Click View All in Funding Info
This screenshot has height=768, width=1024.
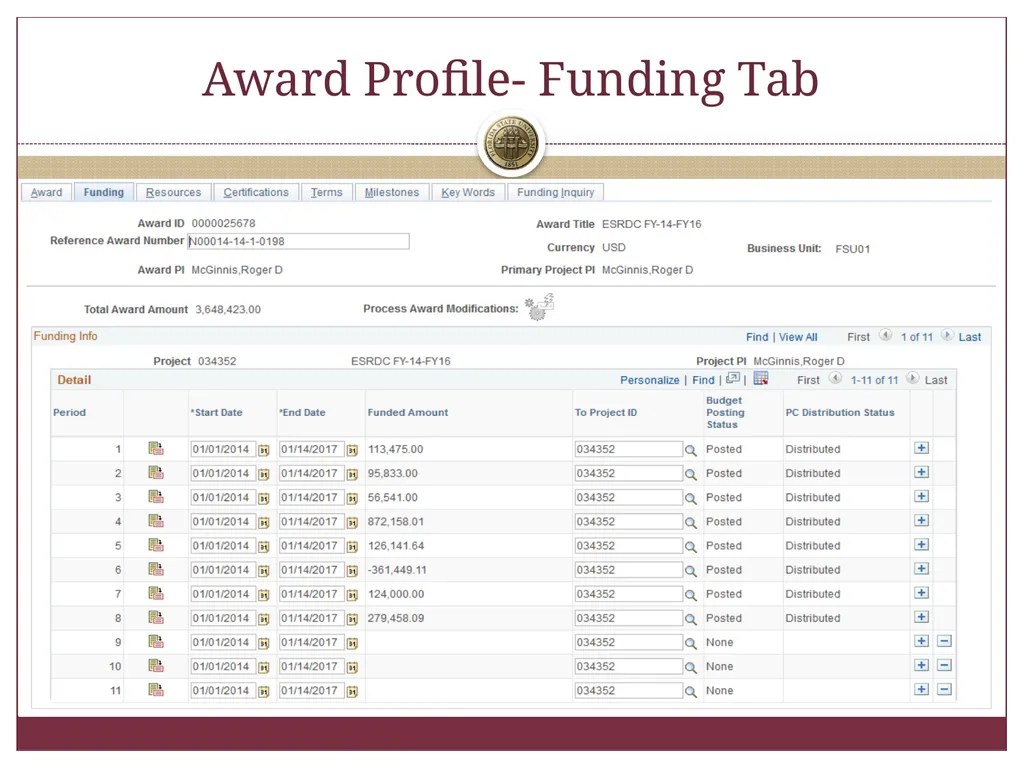click(798, 337)
